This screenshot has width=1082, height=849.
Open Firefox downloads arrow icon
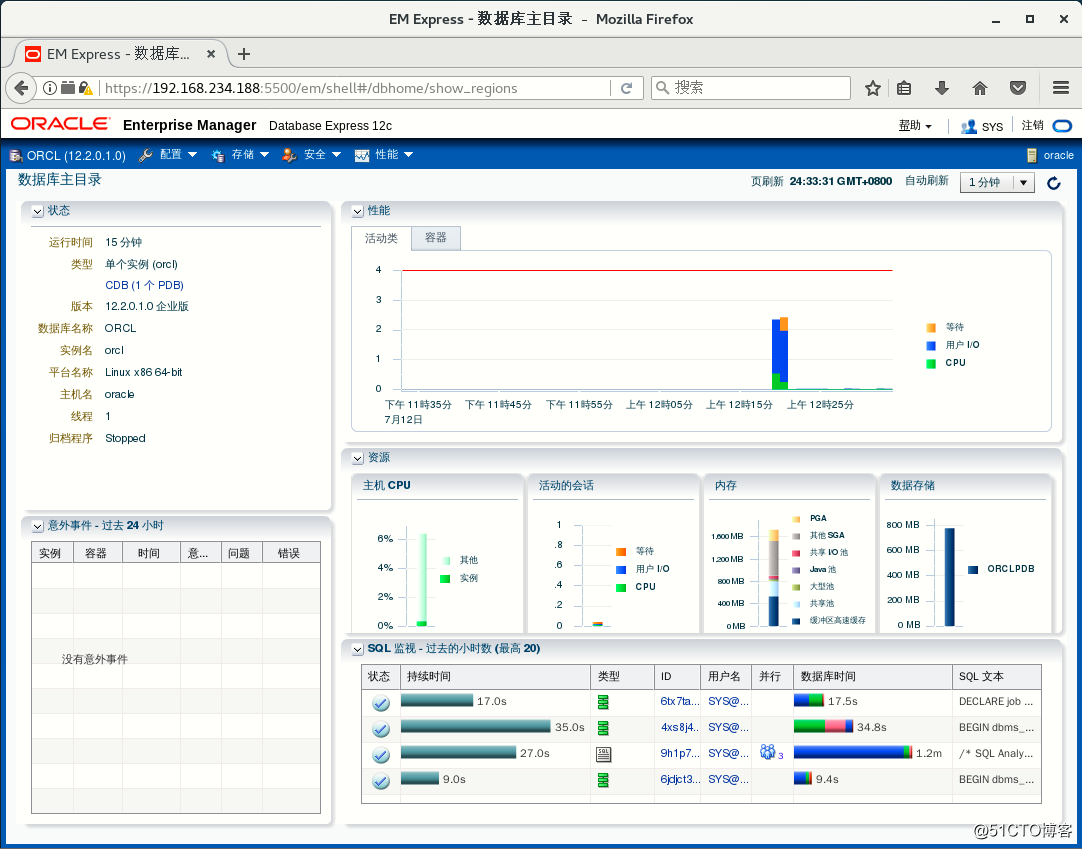click(x=942, y=88)
